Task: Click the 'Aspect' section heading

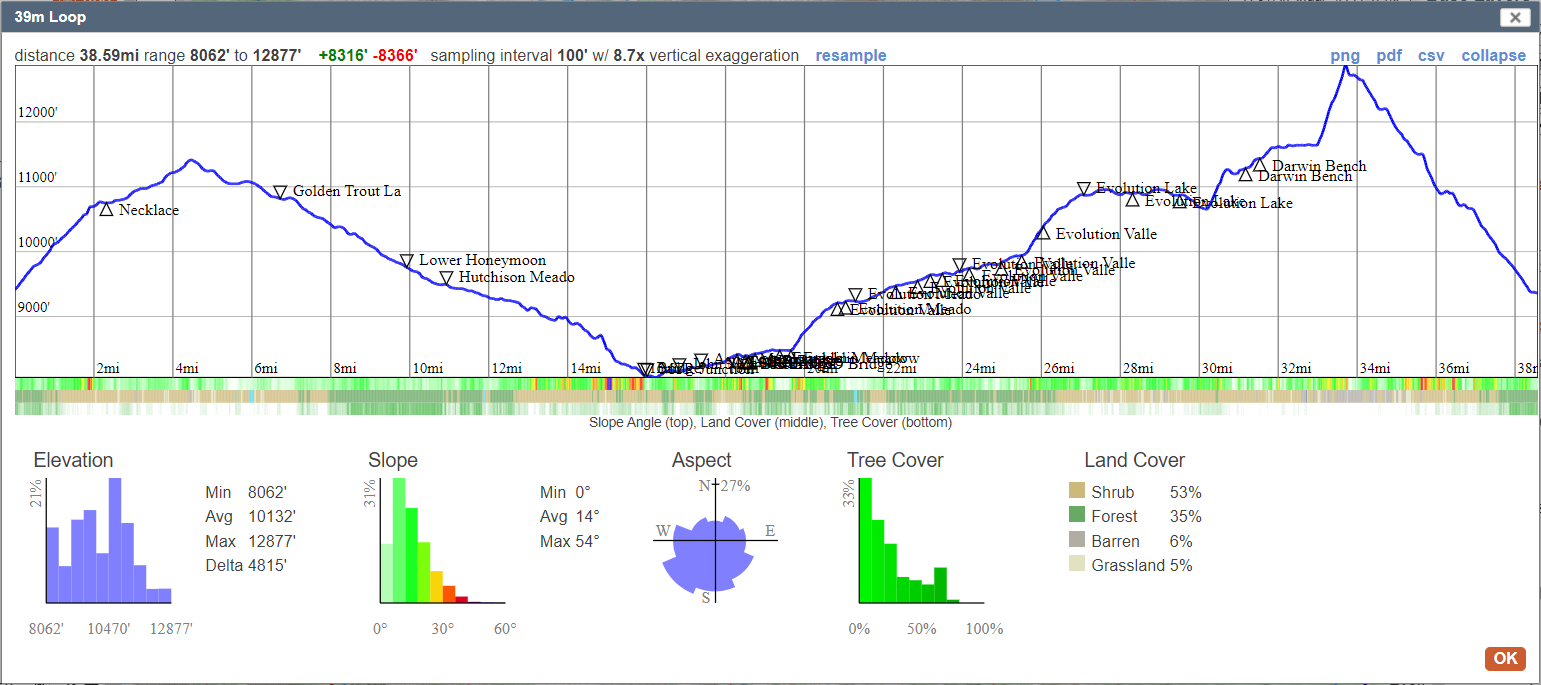Action: (x=702, y=460)
